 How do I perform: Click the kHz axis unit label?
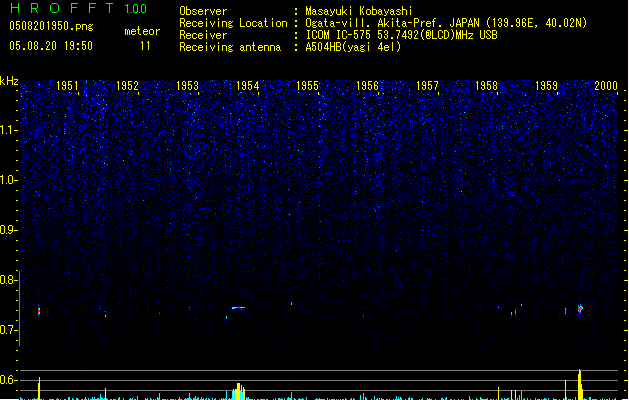9,81
